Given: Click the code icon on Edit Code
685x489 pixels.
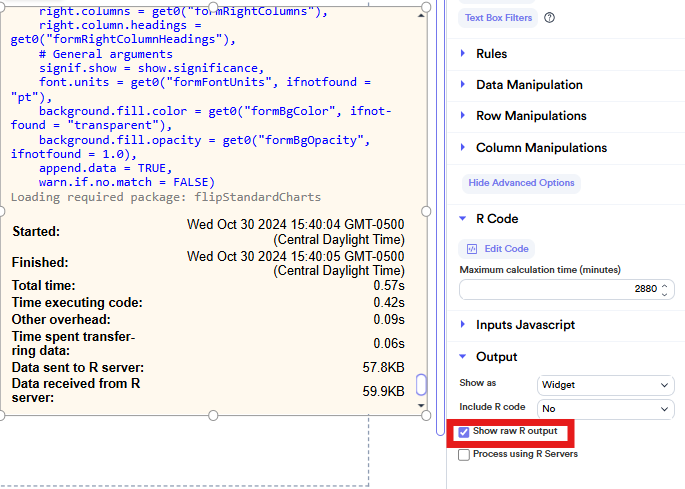Looking at the screenshot, I should pos(472,248).
